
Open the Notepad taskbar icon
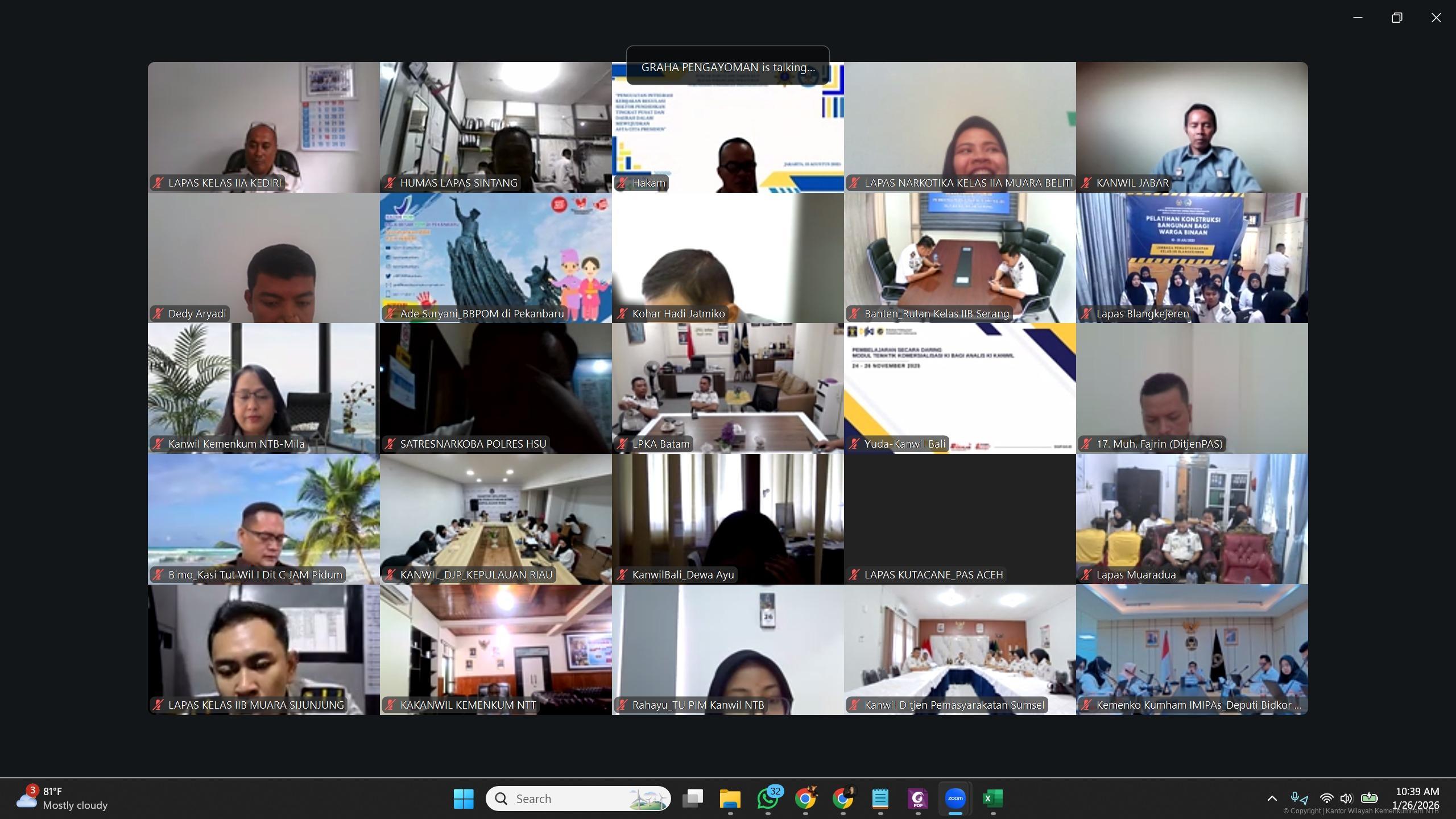click(x=880, y=799)
